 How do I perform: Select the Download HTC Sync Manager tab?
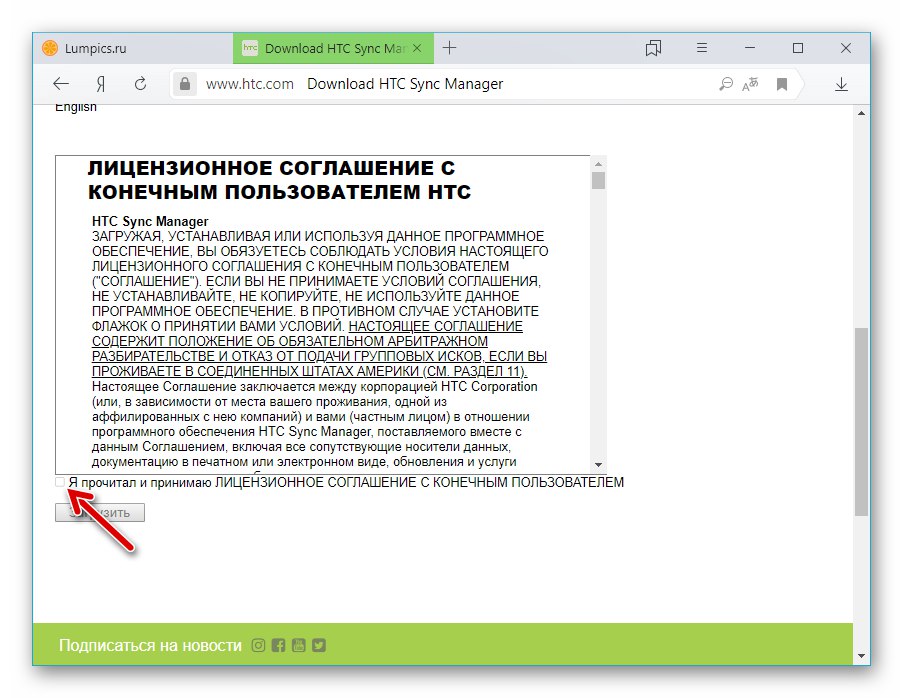coord(333,48)
